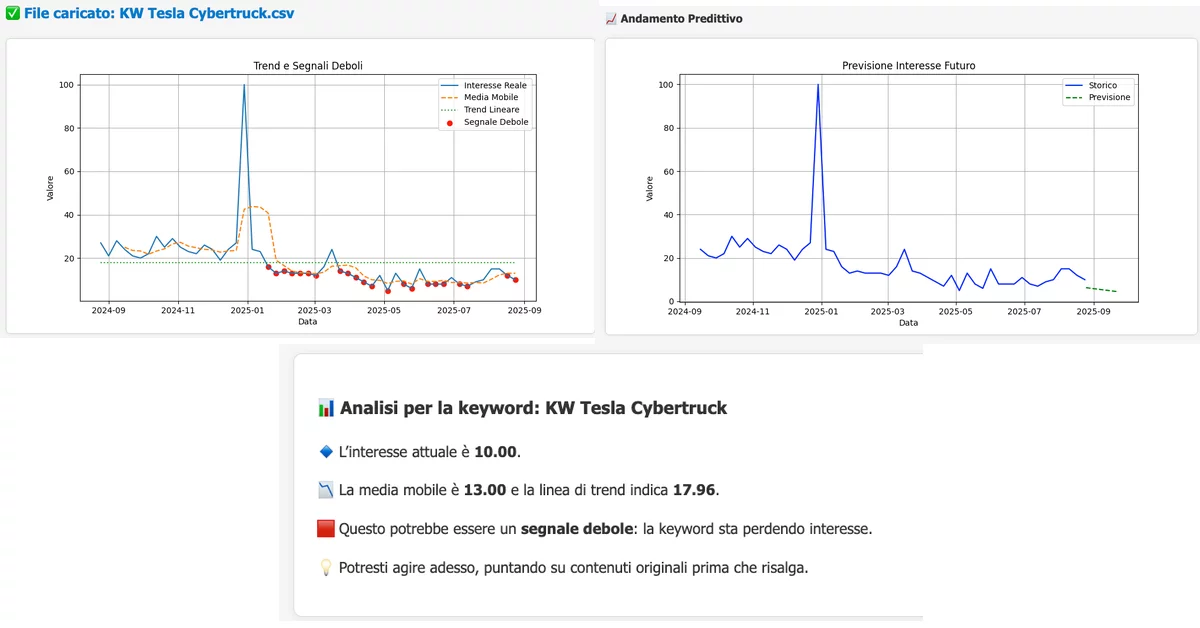Screen dimensions: 1200x628
Task: Click the 'File caricato: KW Tesla Cybertruck.csv' text
Action: 159,15
